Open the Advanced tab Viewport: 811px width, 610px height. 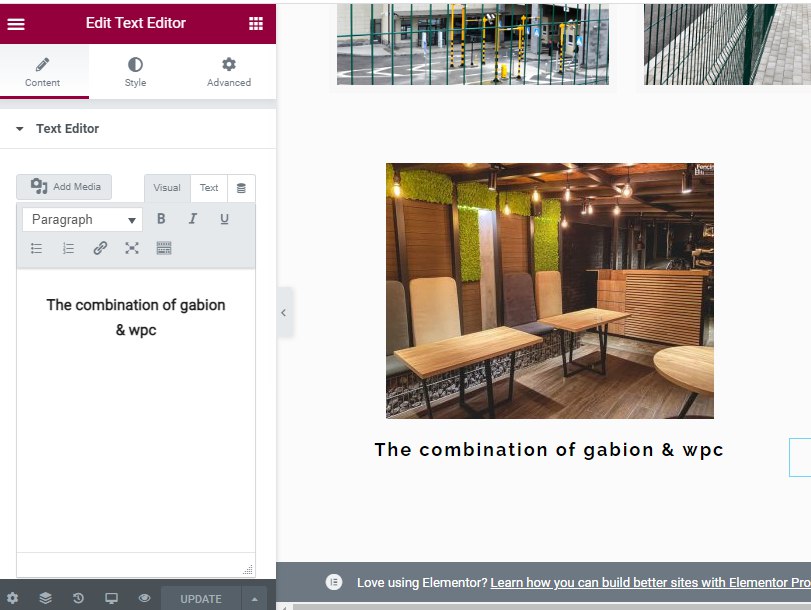(x=229, y=72)
